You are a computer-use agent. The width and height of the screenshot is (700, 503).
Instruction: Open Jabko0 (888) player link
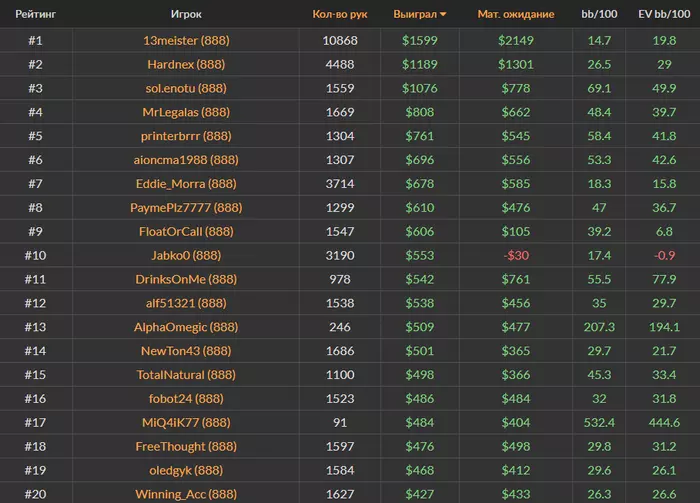(x=185, y=256)
